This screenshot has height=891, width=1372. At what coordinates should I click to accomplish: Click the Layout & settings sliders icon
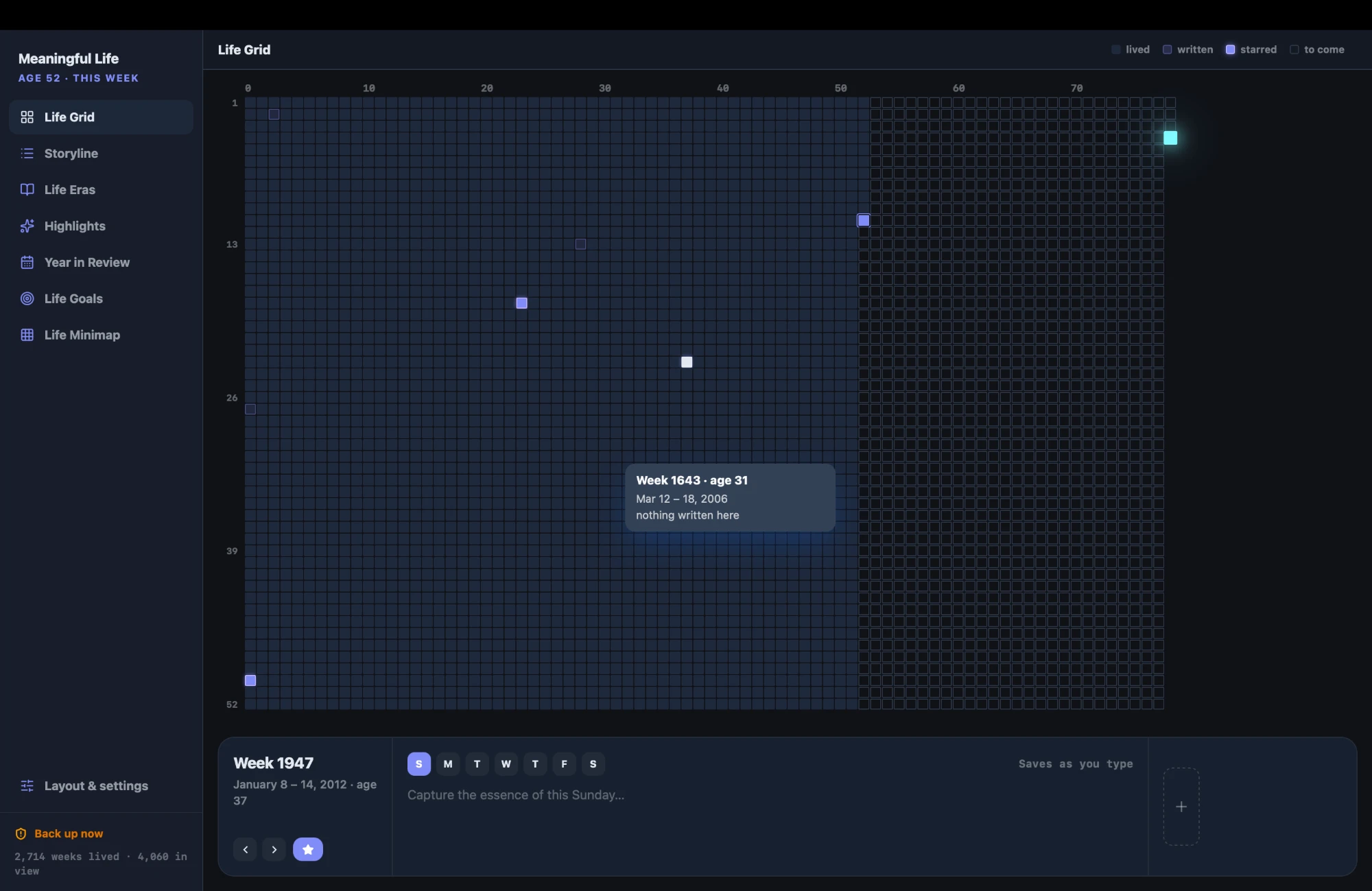click(27, 786)
